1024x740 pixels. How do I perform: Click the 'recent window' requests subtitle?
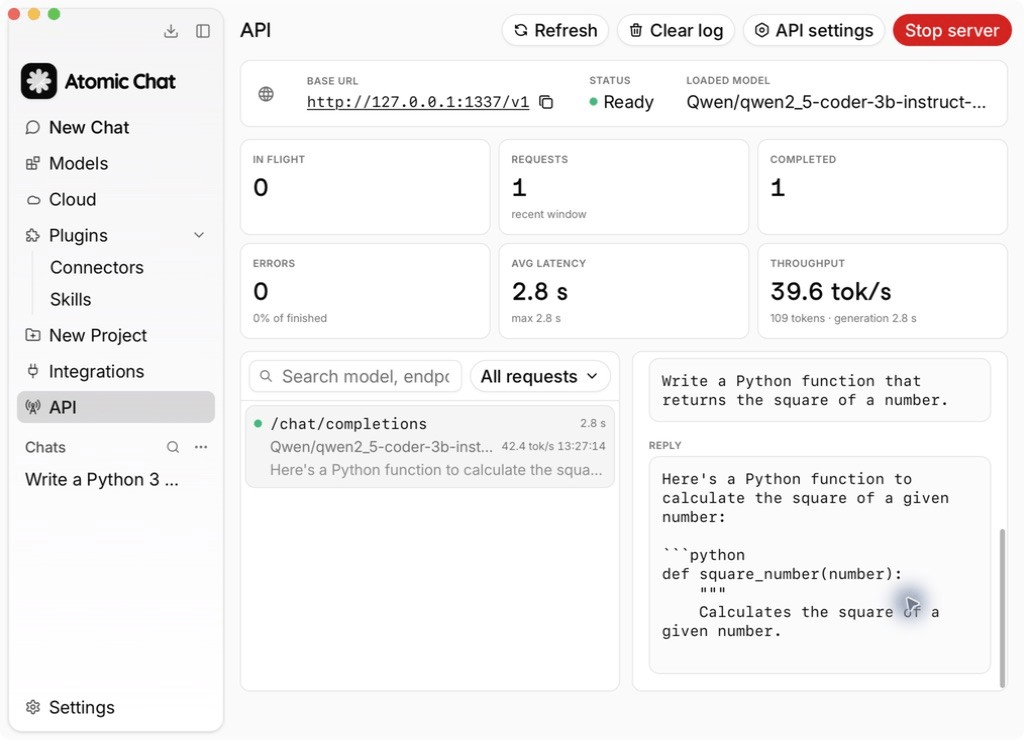click(549, 214)
